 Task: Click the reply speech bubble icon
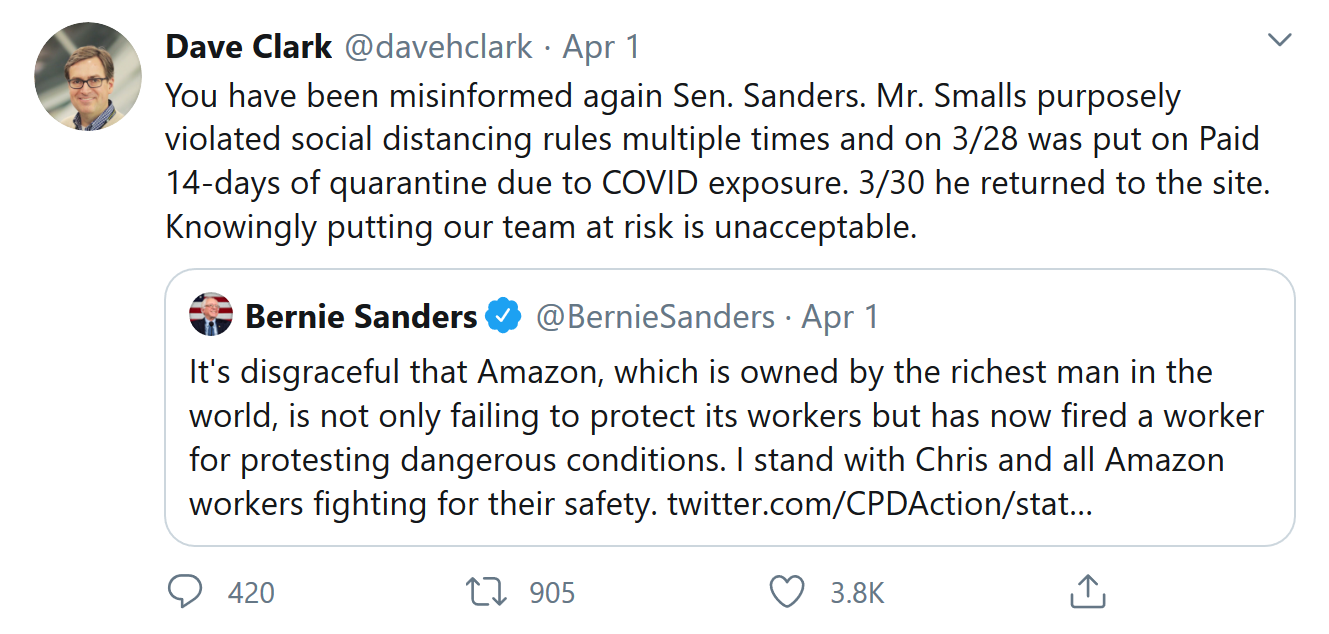point(186,592)
